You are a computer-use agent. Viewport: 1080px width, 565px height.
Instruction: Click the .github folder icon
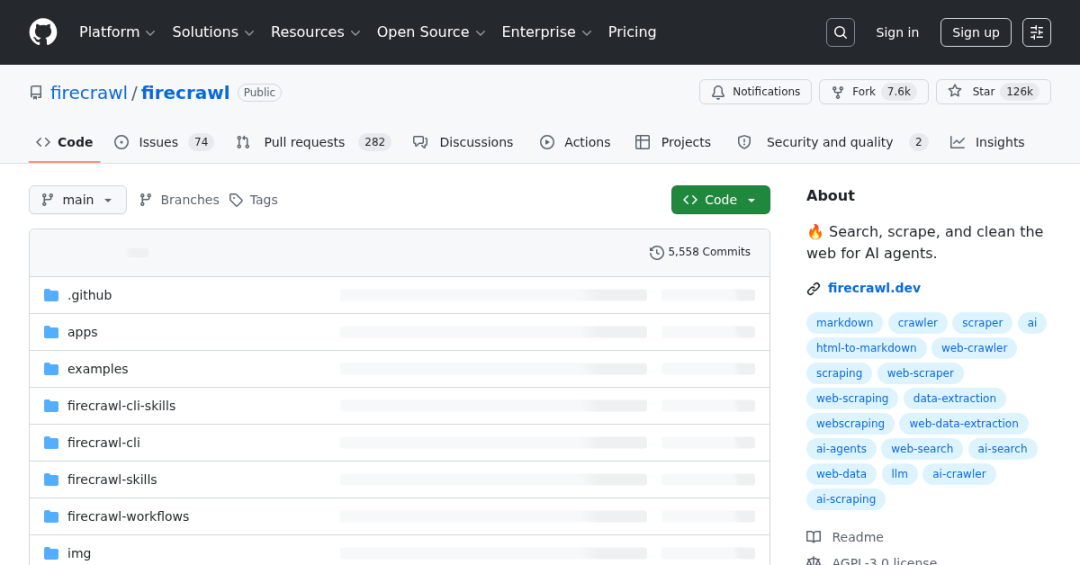[x=51, y=295]
